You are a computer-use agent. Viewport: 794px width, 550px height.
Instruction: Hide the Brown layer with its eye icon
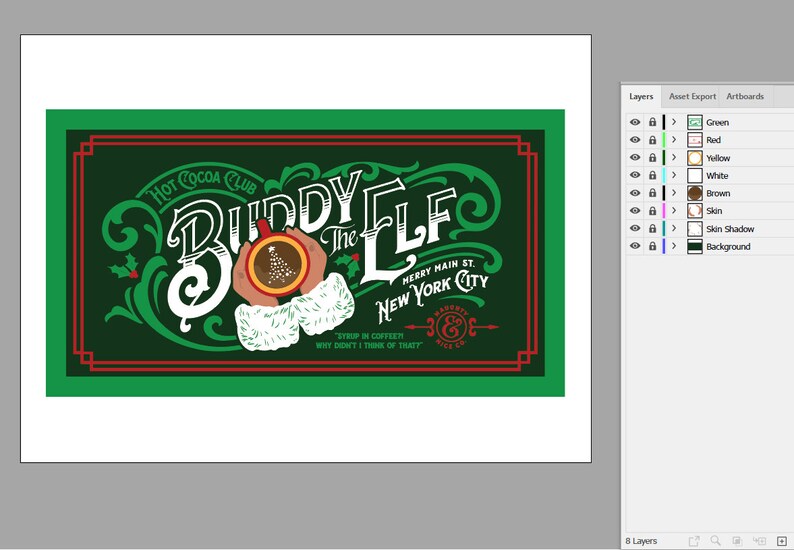coord(635,193)
